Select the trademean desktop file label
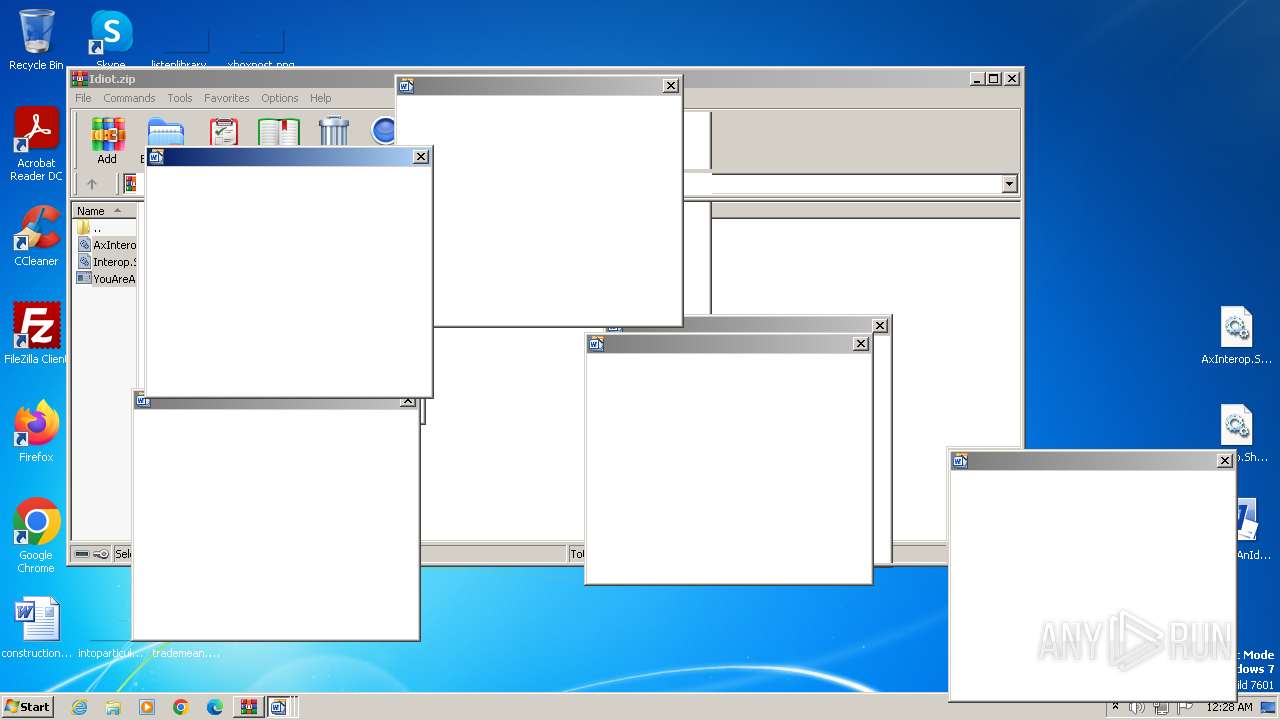This screenshot has width=1280, height=720. point(186,653)
